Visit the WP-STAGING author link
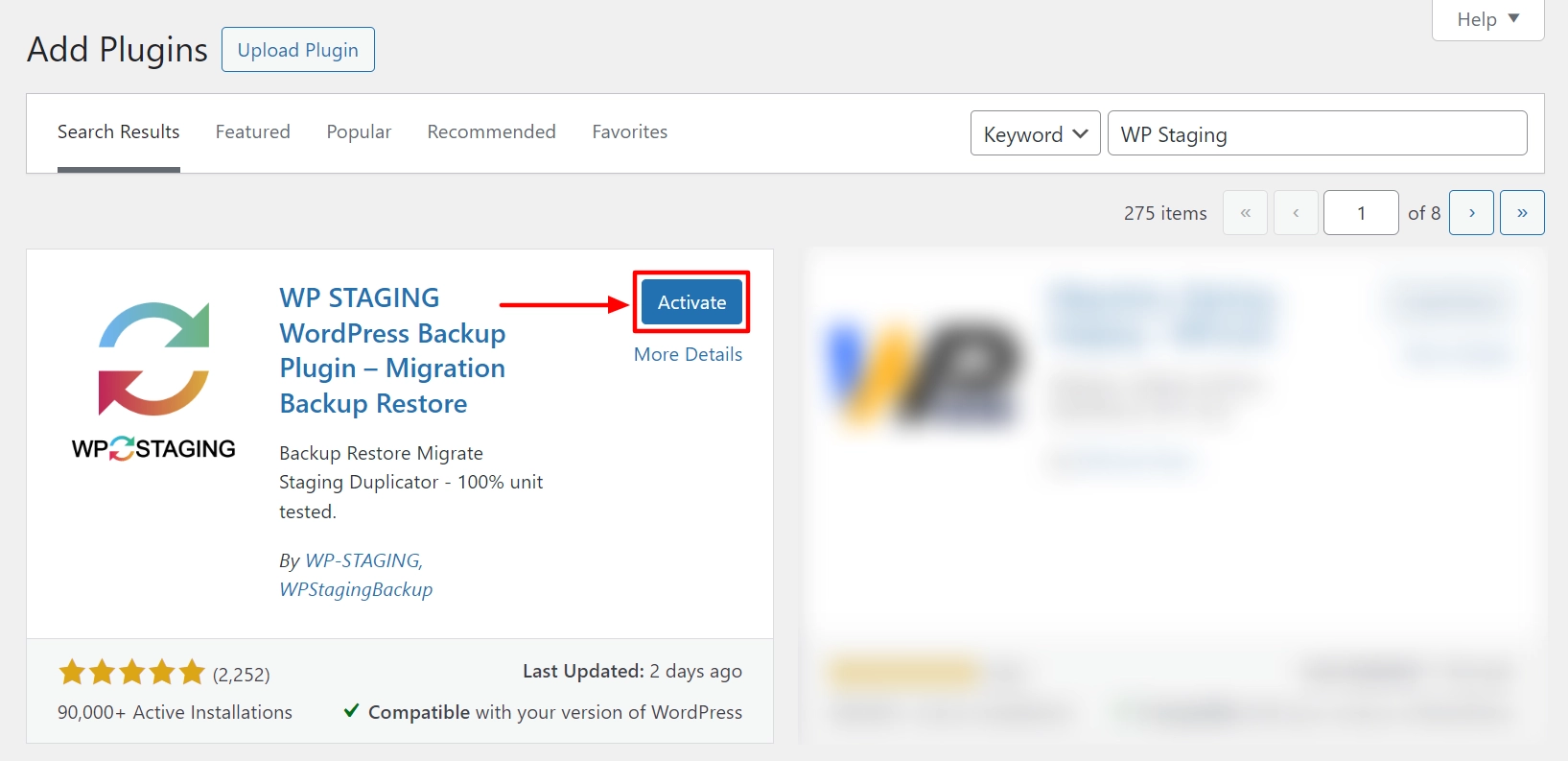 pyautogui.click(x=363, y=560)
